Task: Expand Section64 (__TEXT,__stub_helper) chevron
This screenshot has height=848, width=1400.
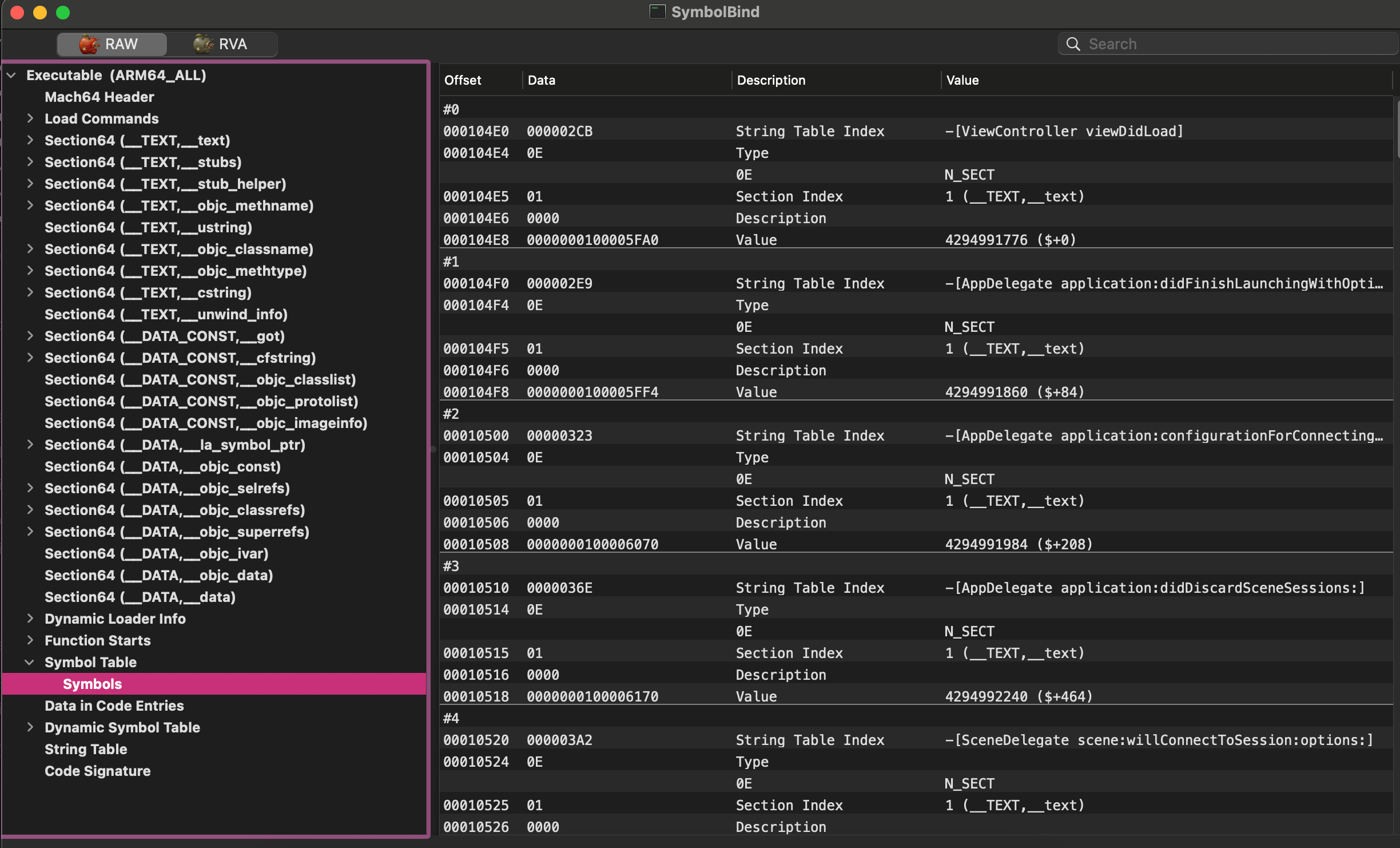Action: click(x=30, y=184)
